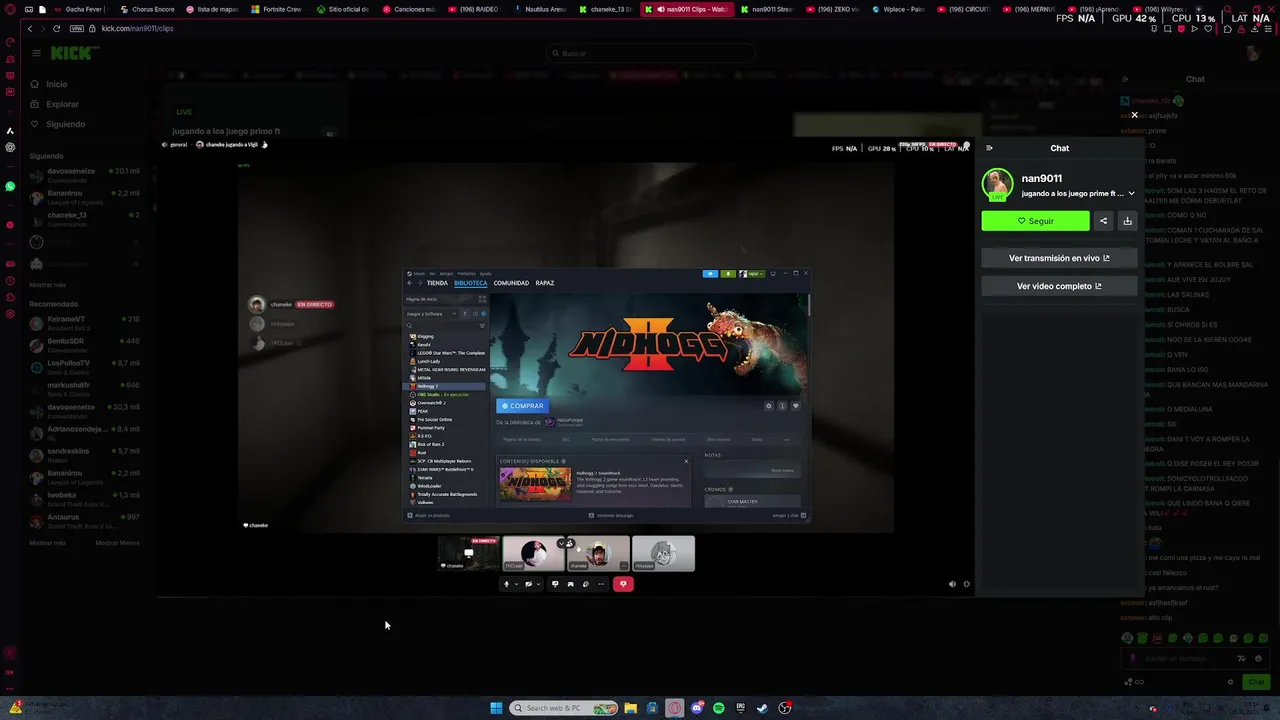Open recommended channel KeirameVT

tap(85, 323)
